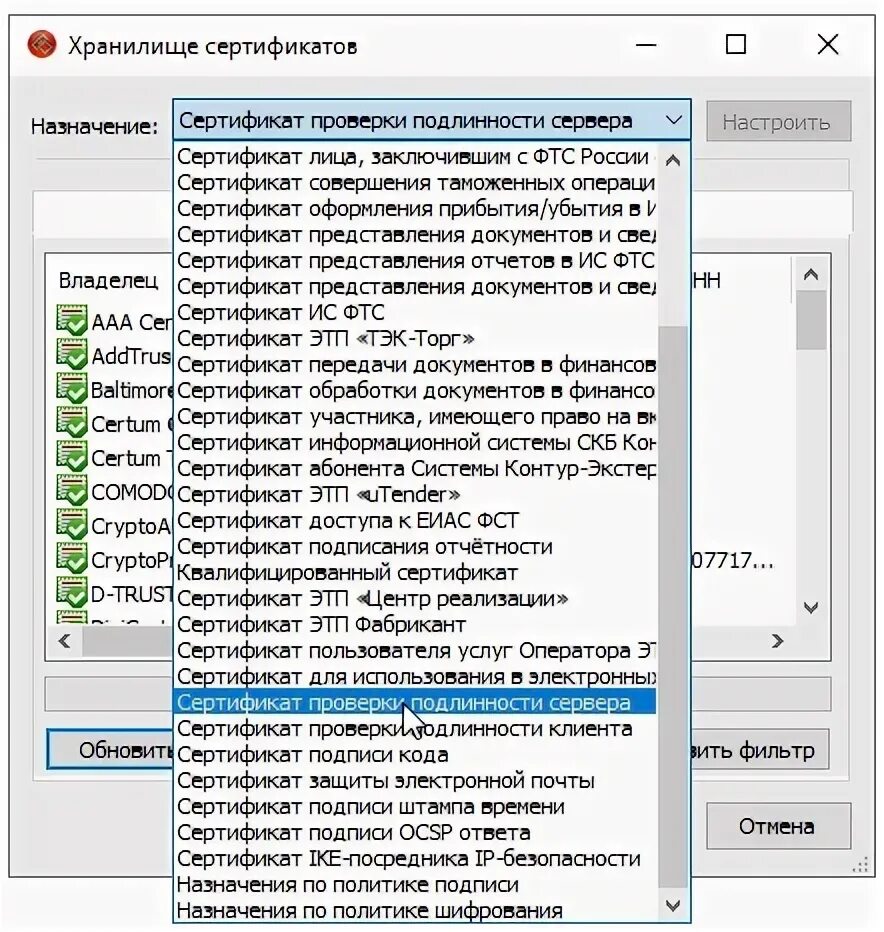Select Сертификат подписи OCSP ответа
The height and width of the screenshot is (932, 884).
click(416, 833)
